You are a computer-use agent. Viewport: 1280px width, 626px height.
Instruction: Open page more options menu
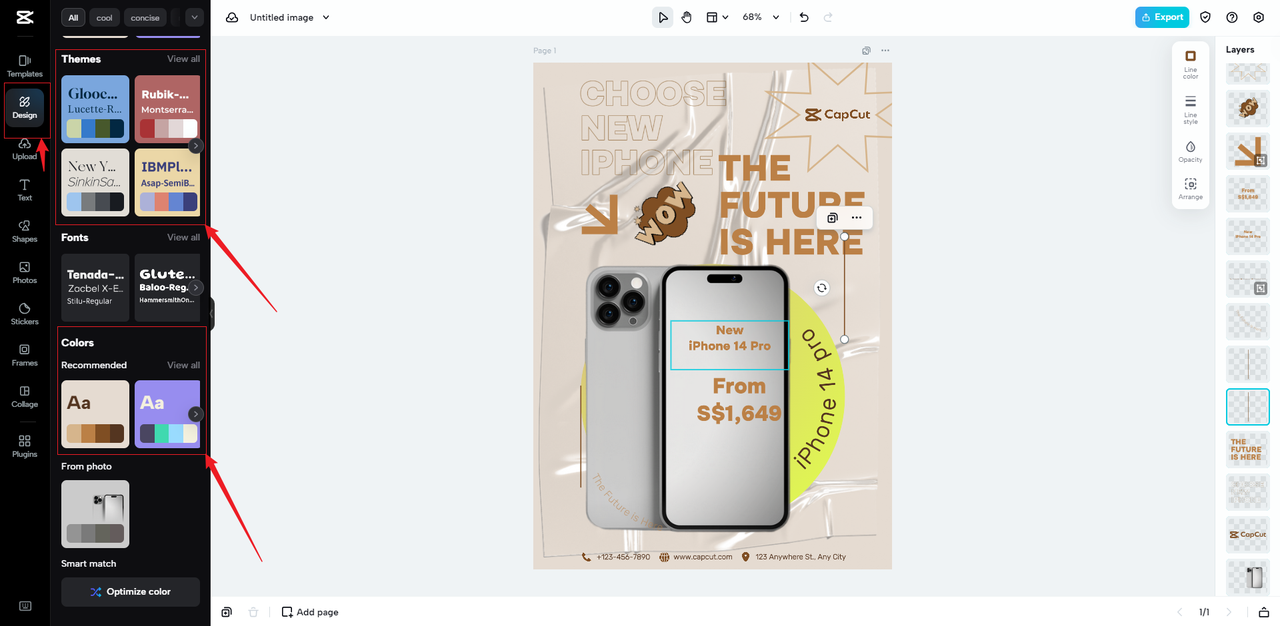point(885,50)
